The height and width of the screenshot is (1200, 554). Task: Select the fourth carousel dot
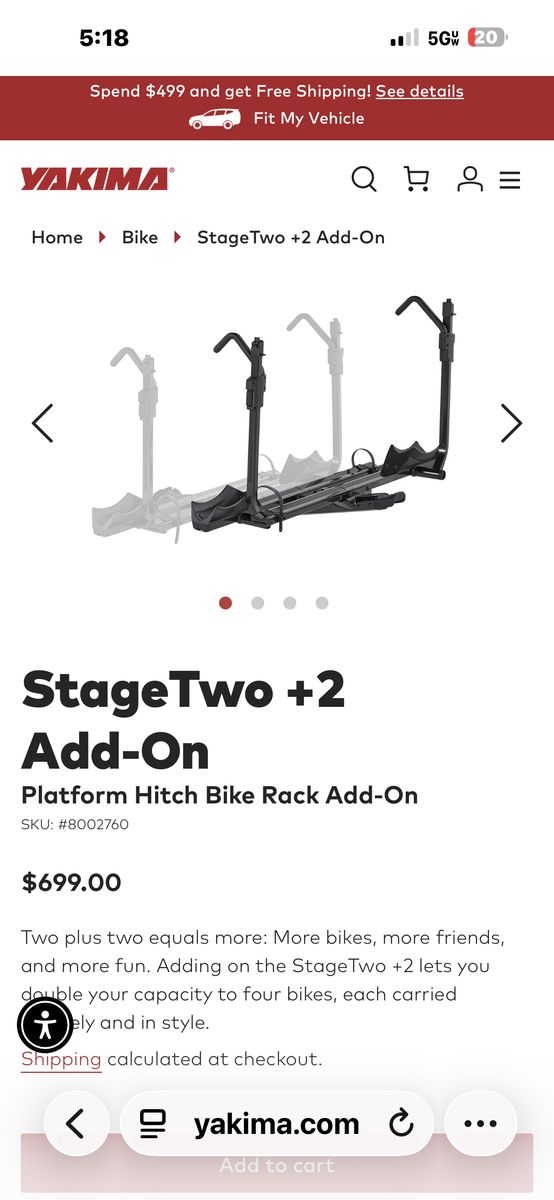click(x=321, y=603)
